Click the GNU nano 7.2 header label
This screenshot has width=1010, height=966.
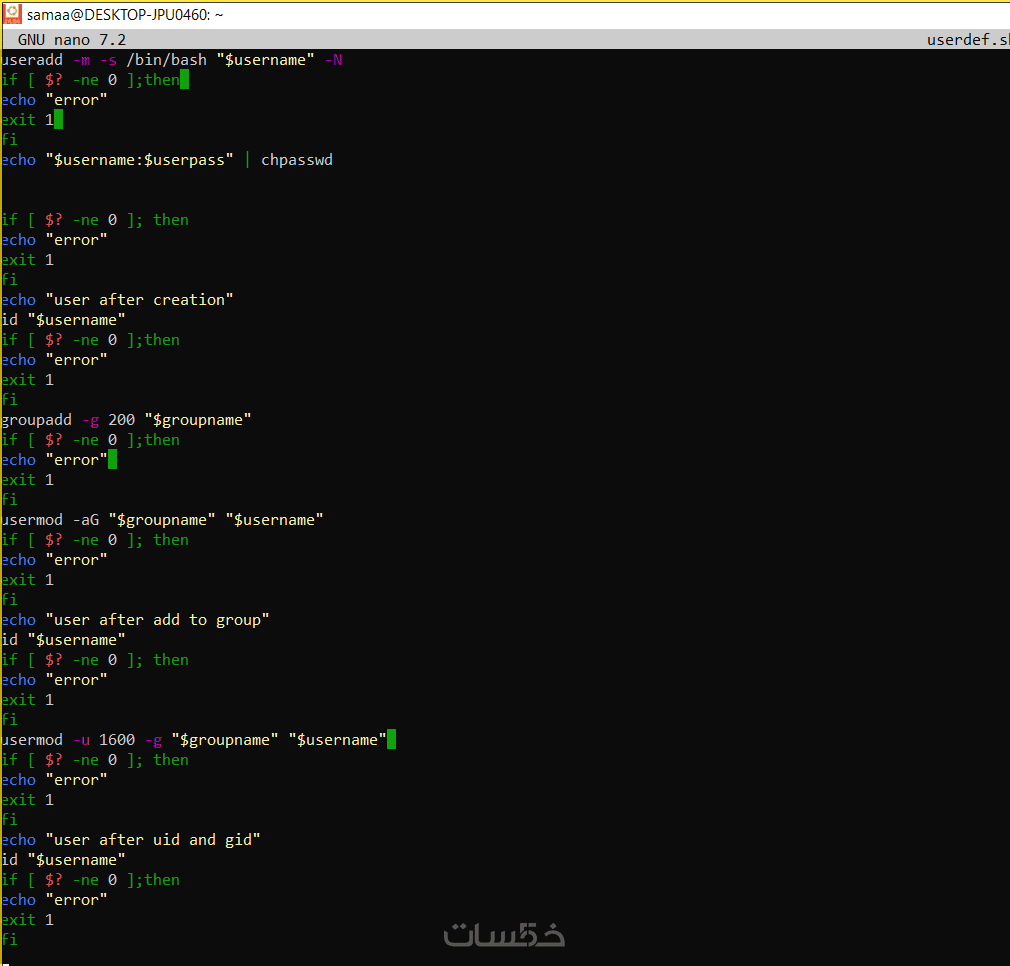pos(71,40)
